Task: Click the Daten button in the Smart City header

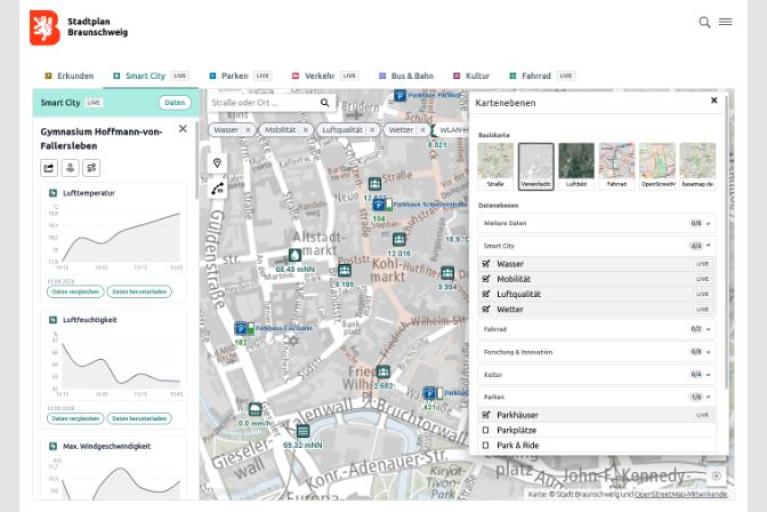Action: coord(175,103)
